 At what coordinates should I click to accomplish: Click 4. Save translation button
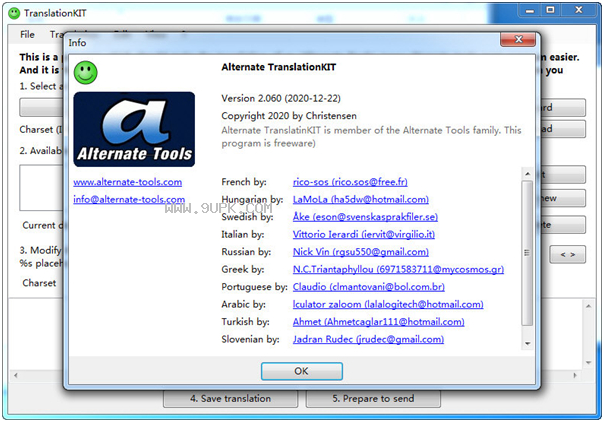[230, 399]
